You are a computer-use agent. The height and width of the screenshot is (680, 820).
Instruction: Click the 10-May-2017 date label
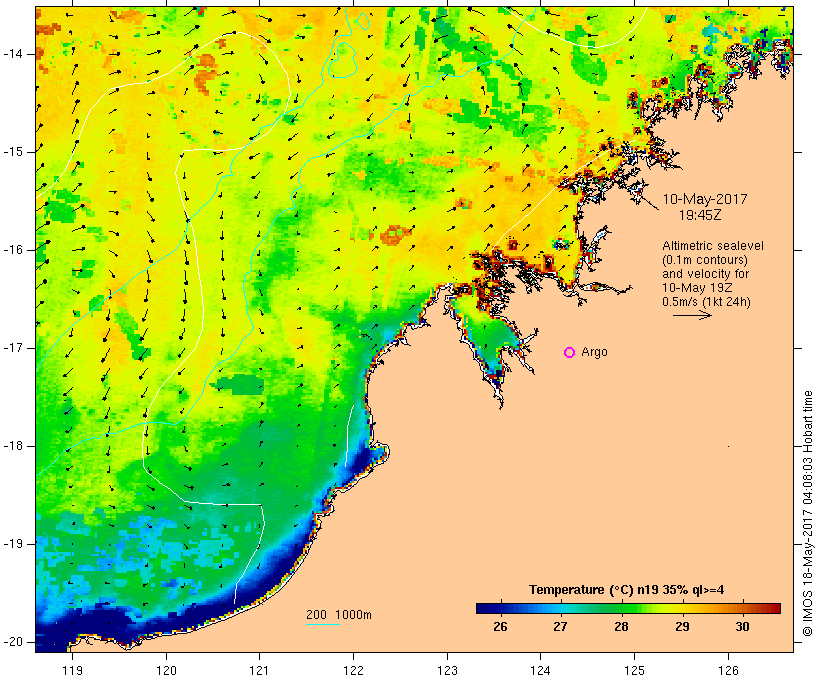(x=705, y=199)
